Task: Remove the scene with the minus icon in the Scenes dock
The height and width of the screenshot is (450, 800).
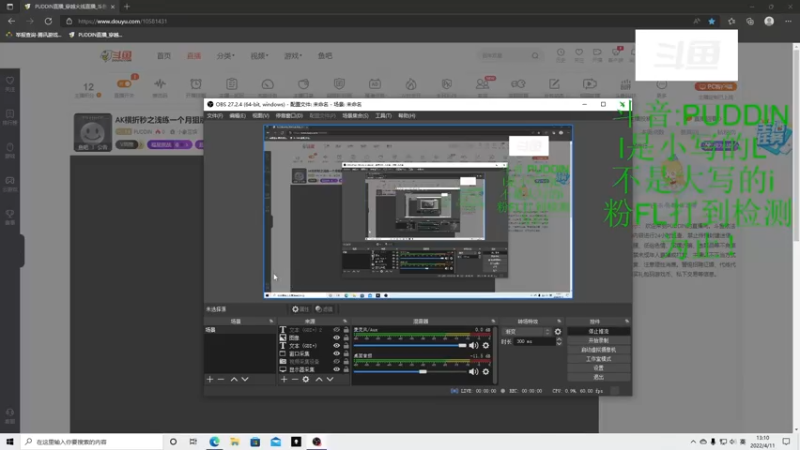Action: point(221,380)
